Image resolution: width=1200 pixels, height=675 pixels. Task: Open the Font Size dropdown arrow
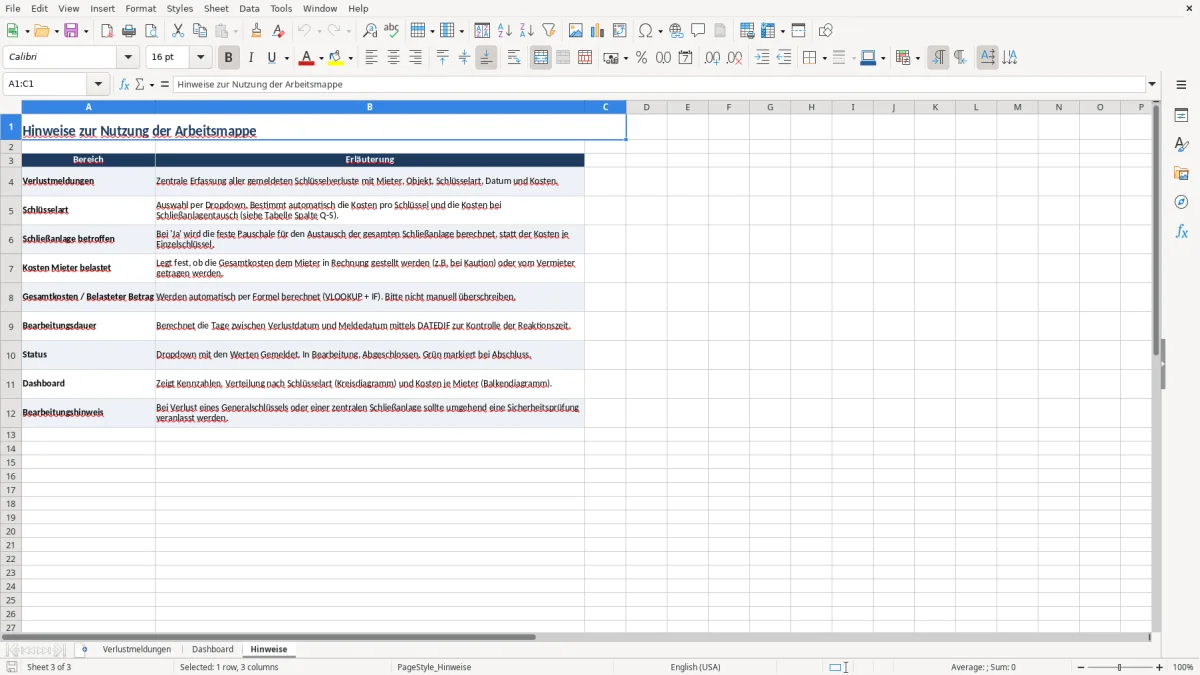point(200,58)
